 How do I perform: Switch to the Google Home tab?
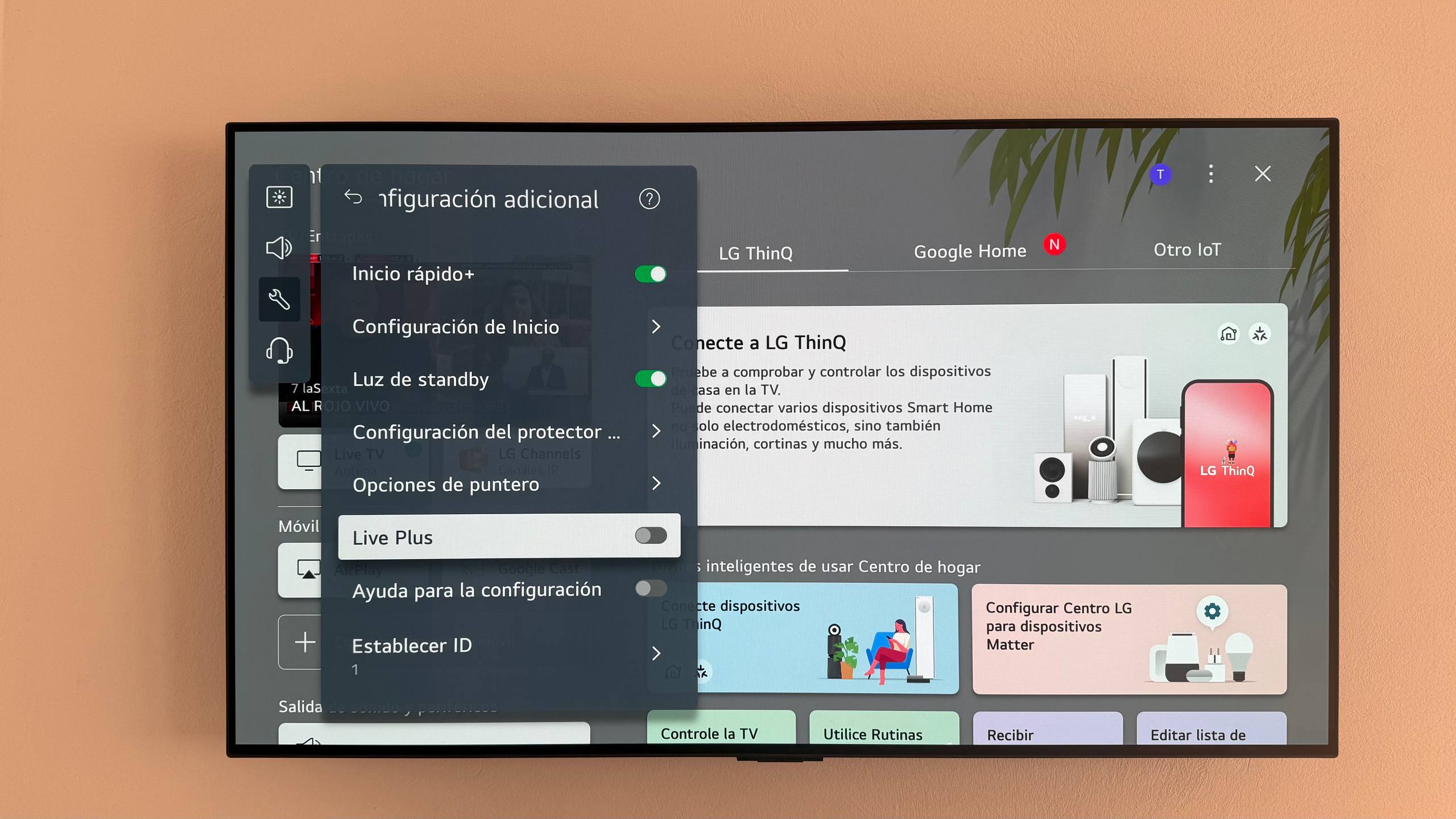[970, 251]
